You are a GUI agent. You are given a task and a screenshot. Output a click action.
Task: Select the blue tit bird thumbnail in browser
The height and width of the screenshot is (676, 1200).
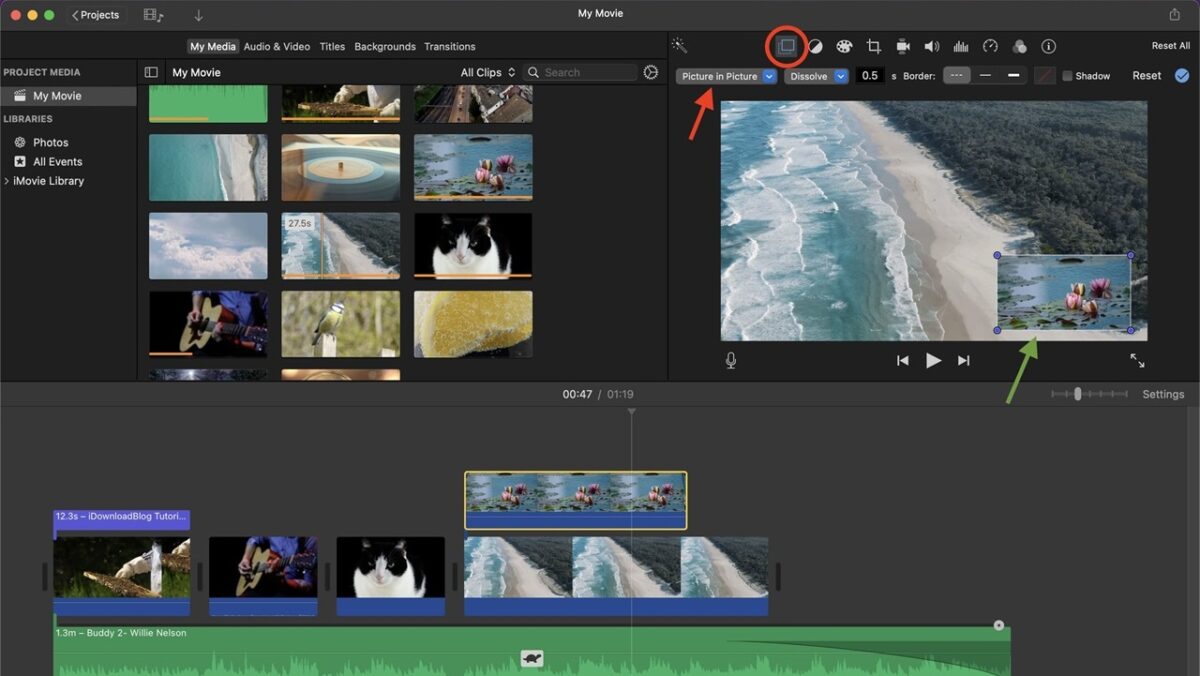[341, 324]
